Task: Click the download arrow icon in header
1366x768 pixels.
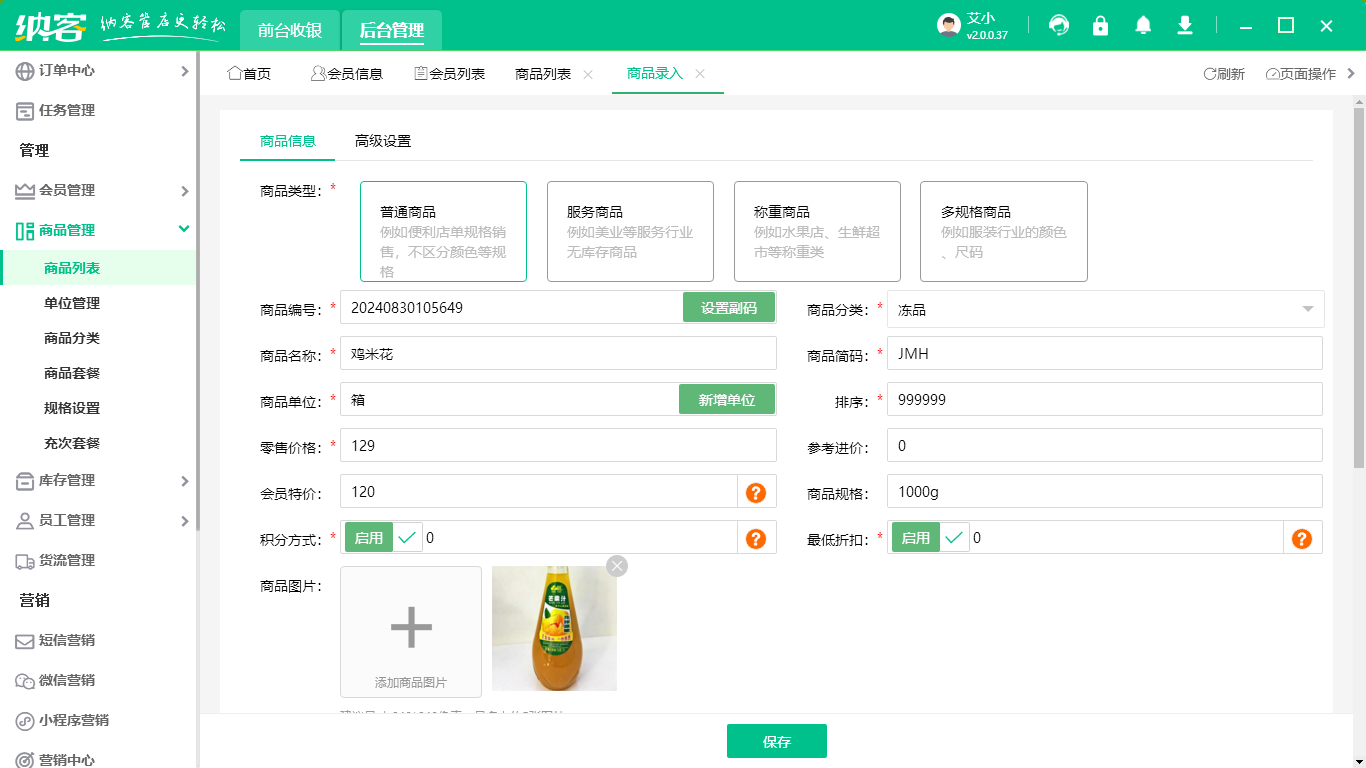Action: point(1185,25)
